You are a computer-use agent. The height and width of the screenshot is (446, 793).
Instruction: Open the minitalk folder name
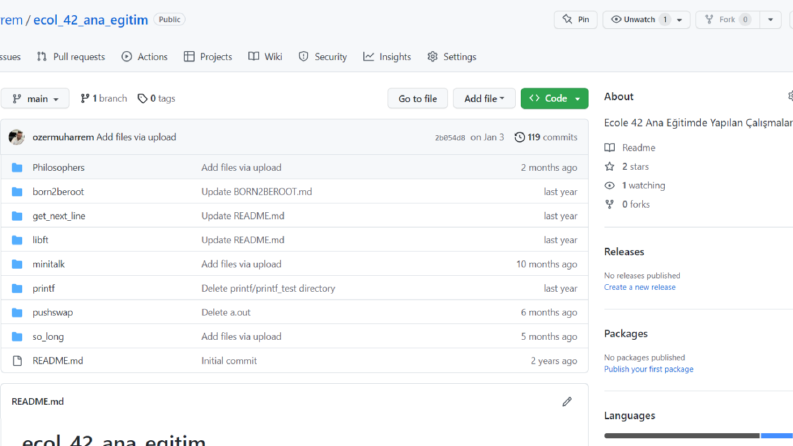(x=49, y=264)
